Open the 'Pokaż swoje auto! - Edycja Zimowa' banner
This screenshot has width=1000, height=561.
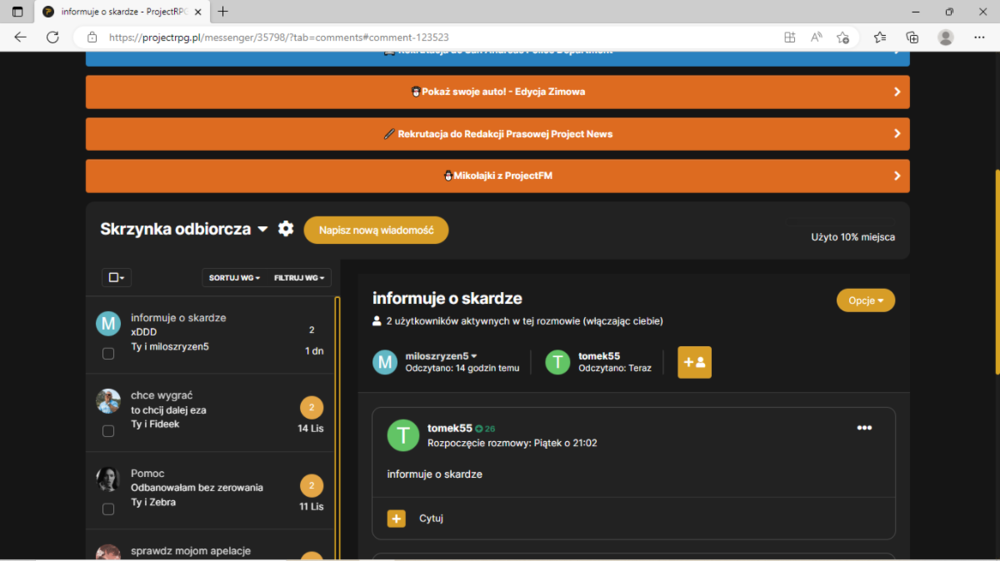click(x=497, y=92)
